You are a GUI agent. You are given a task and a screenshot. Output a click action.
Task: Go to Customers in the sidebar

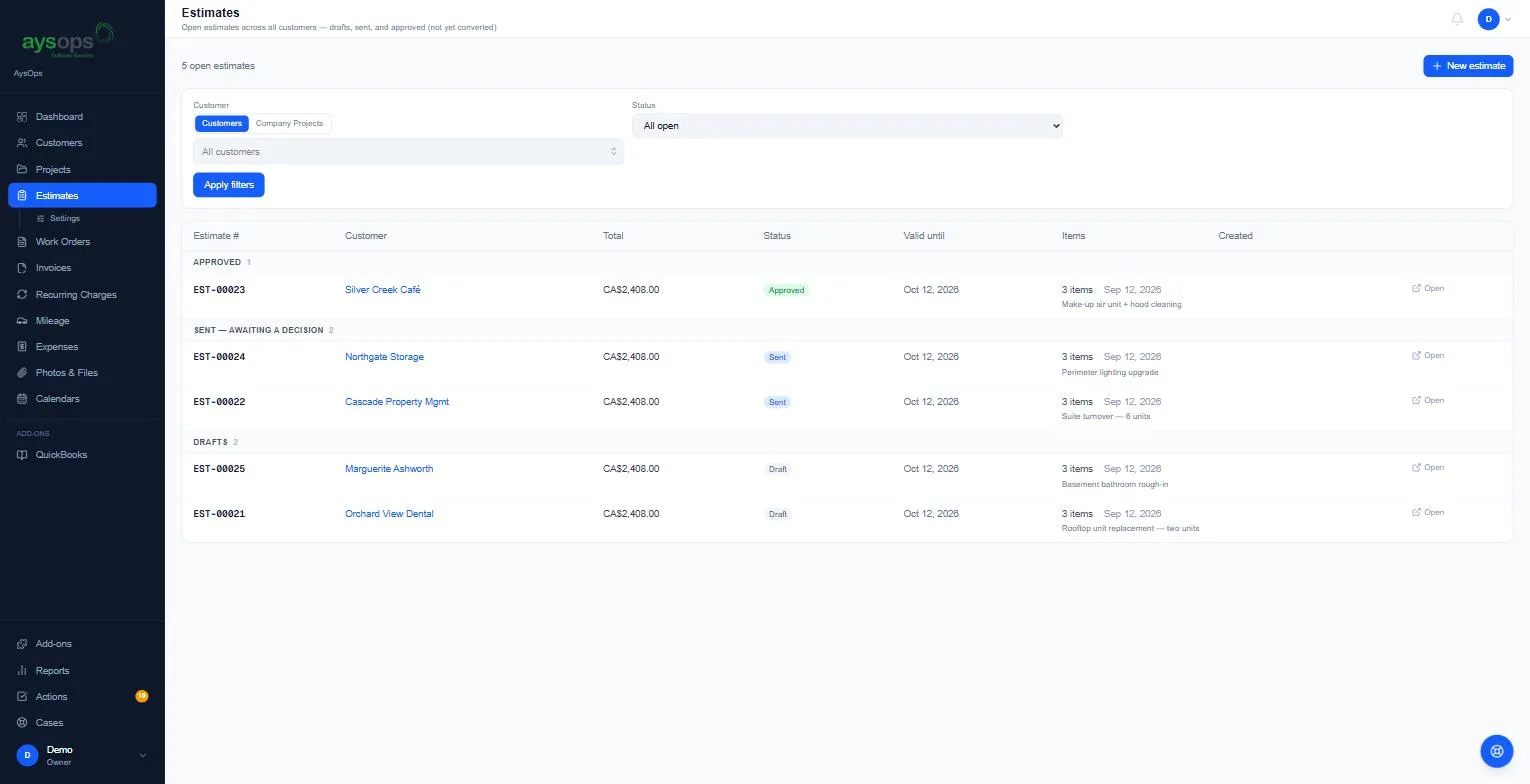tap(82, 143)
